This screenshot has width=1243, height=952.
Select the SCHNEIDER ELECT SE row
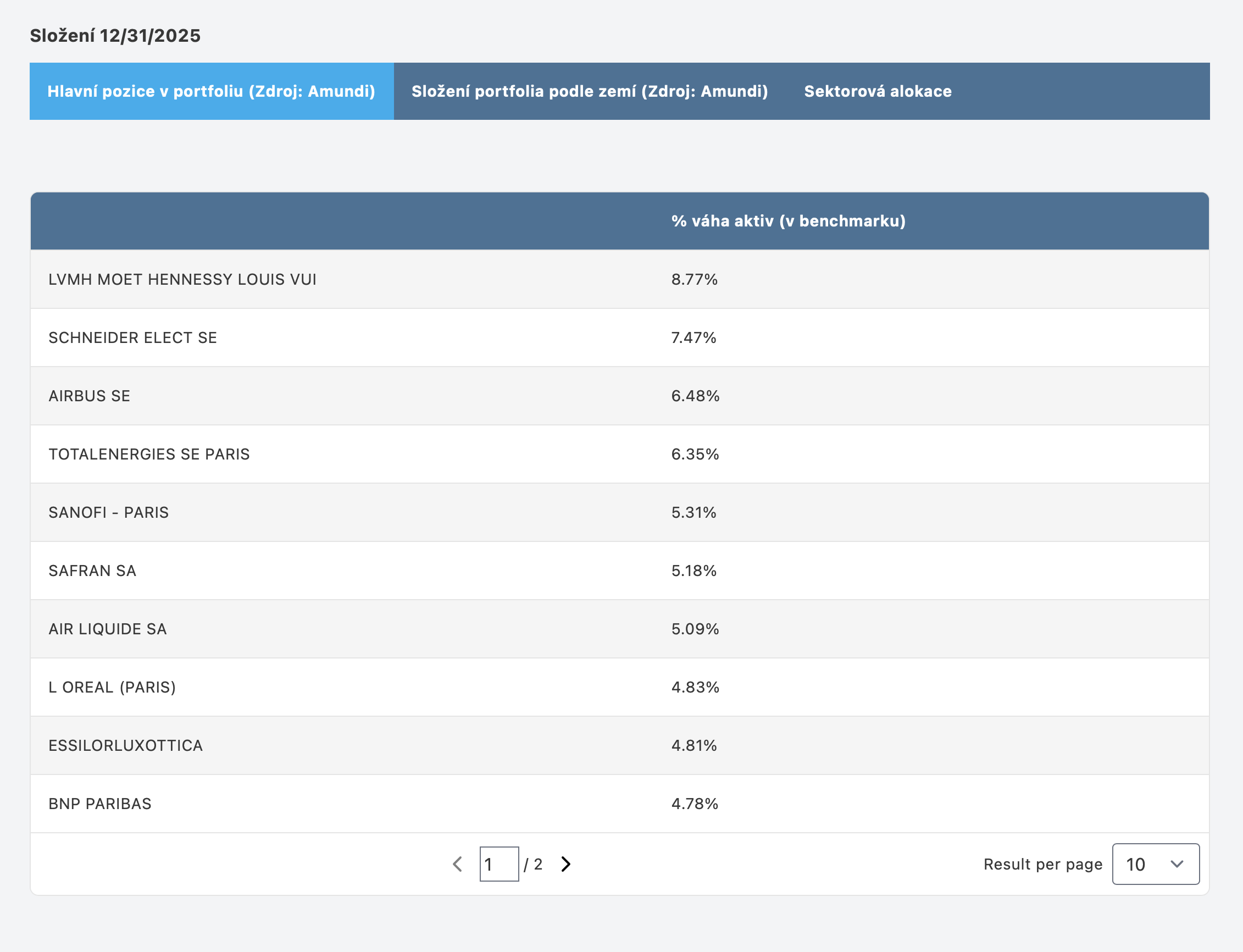[132, 337]
